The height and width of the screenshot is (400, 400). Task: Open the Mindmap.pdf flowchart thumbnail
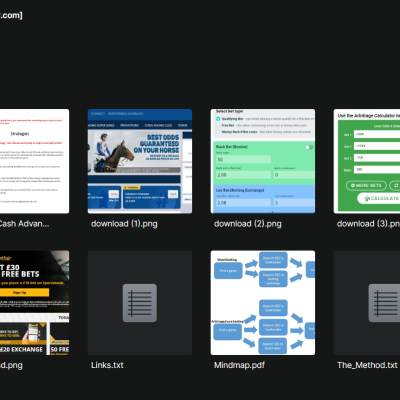pyautogui.click(x=263, y=303)
